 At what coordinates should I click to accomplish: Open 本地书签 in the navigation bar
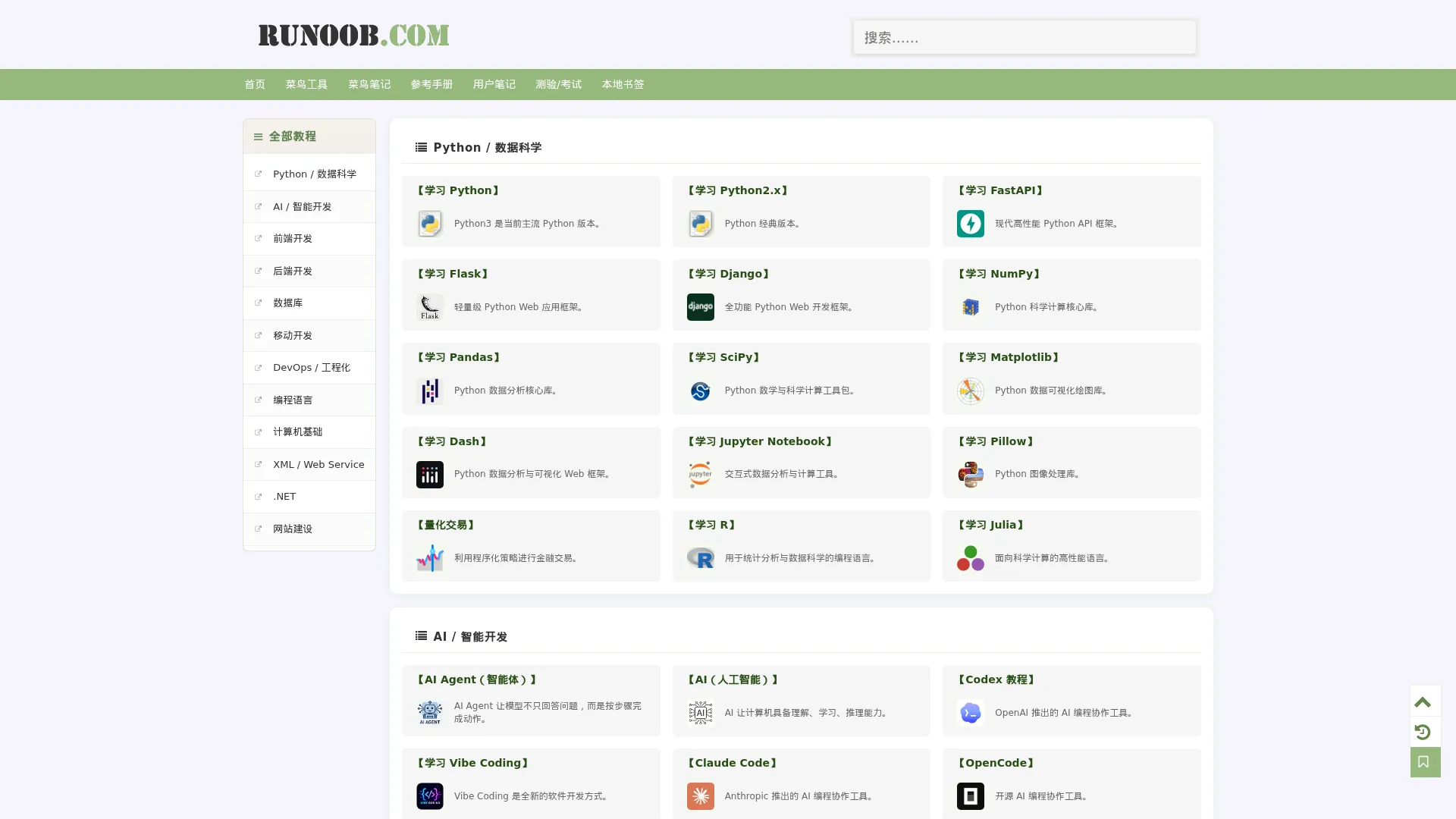[623, 84]
